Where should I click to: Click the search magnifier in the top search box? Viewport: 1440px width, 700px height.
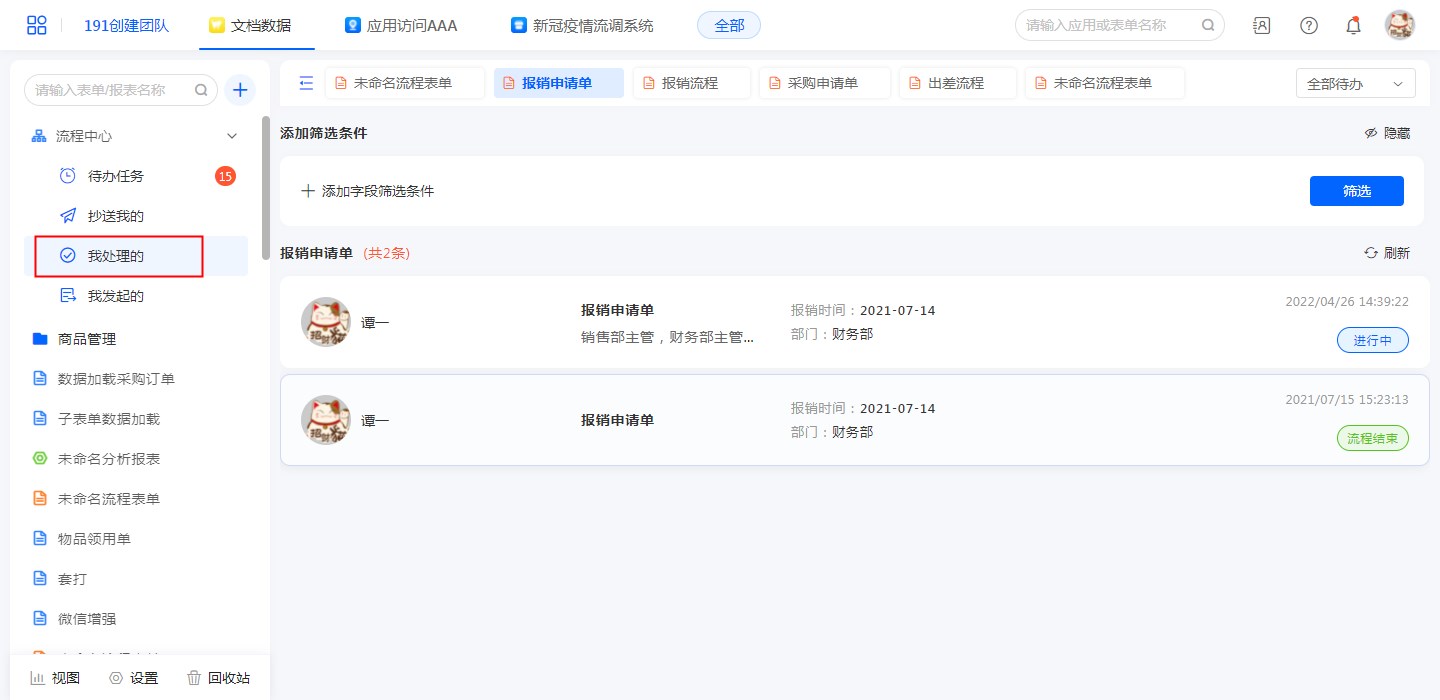click(x=1208, y=25)
